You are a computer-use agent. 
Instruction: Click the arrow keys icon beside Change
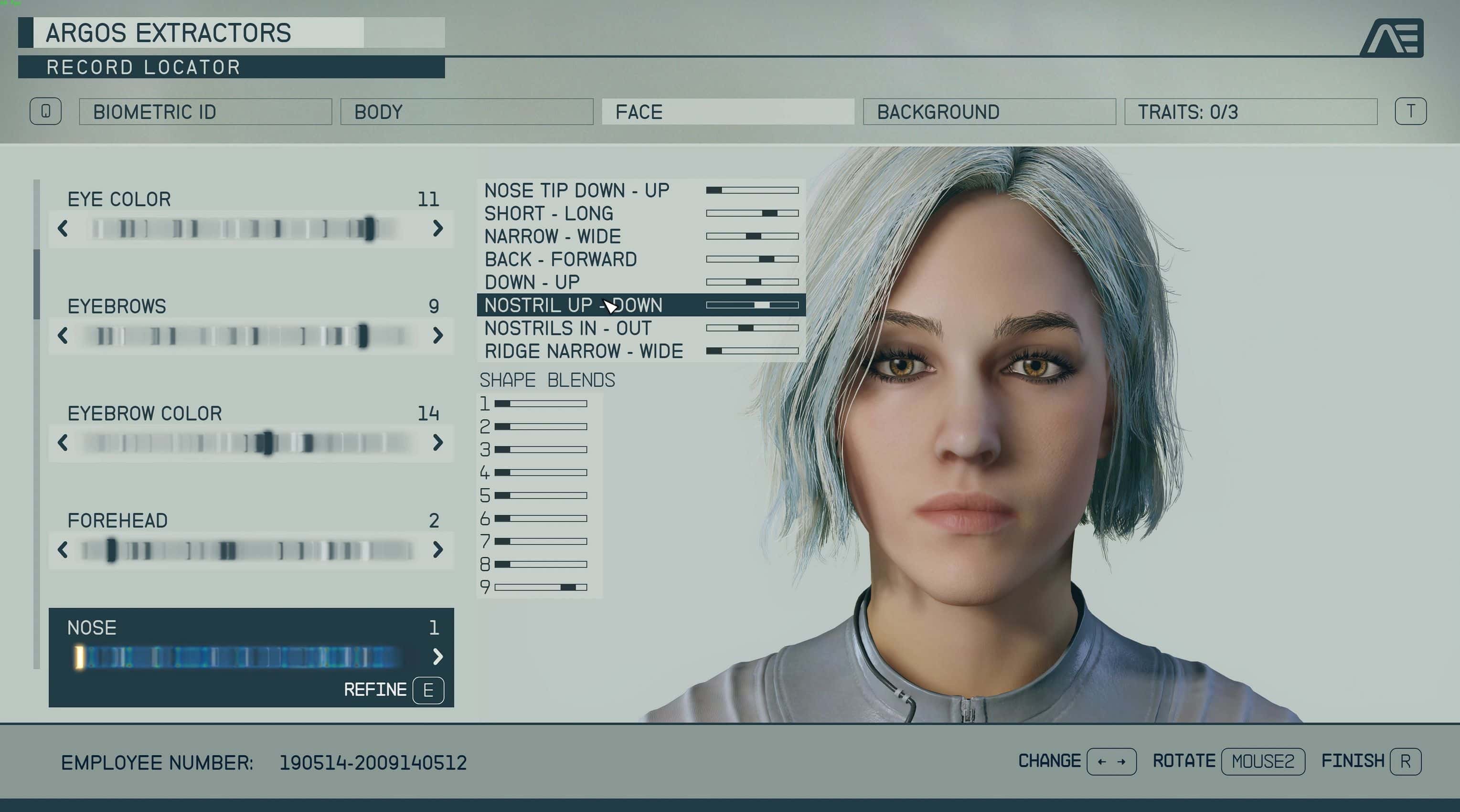pos(1111,761)
